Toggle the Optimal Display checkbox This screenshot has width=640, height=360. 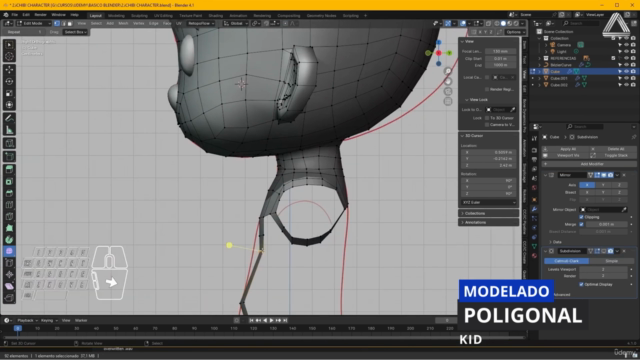[x=581, y=284]
